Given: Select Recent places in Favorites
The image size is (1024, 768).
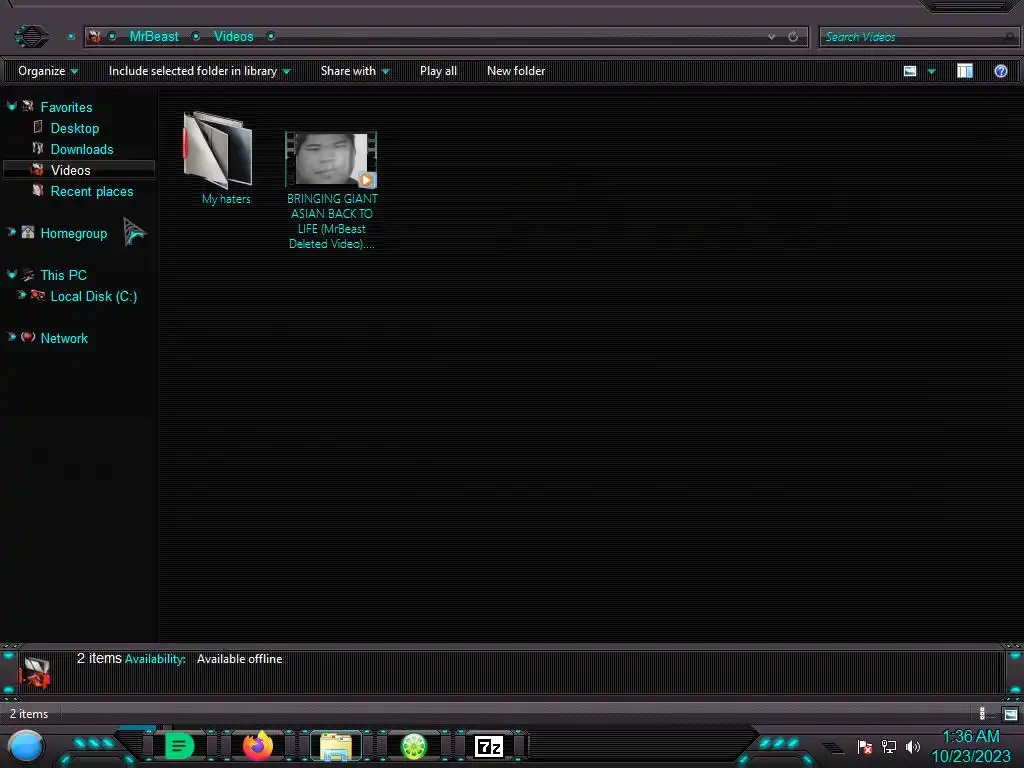Looking at the screenshot, I should 91,191.
